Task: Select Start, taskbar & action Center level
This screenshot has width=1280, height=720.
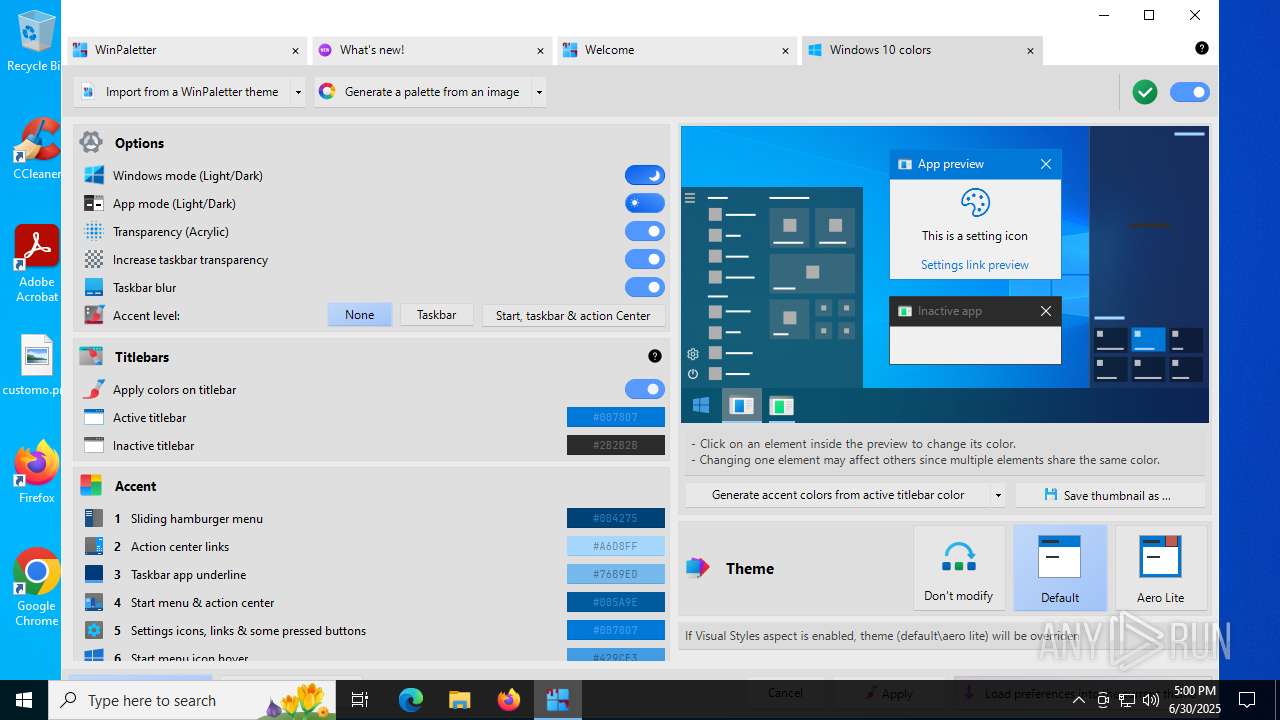Action: pyautogui.click(x=573, y=315)
